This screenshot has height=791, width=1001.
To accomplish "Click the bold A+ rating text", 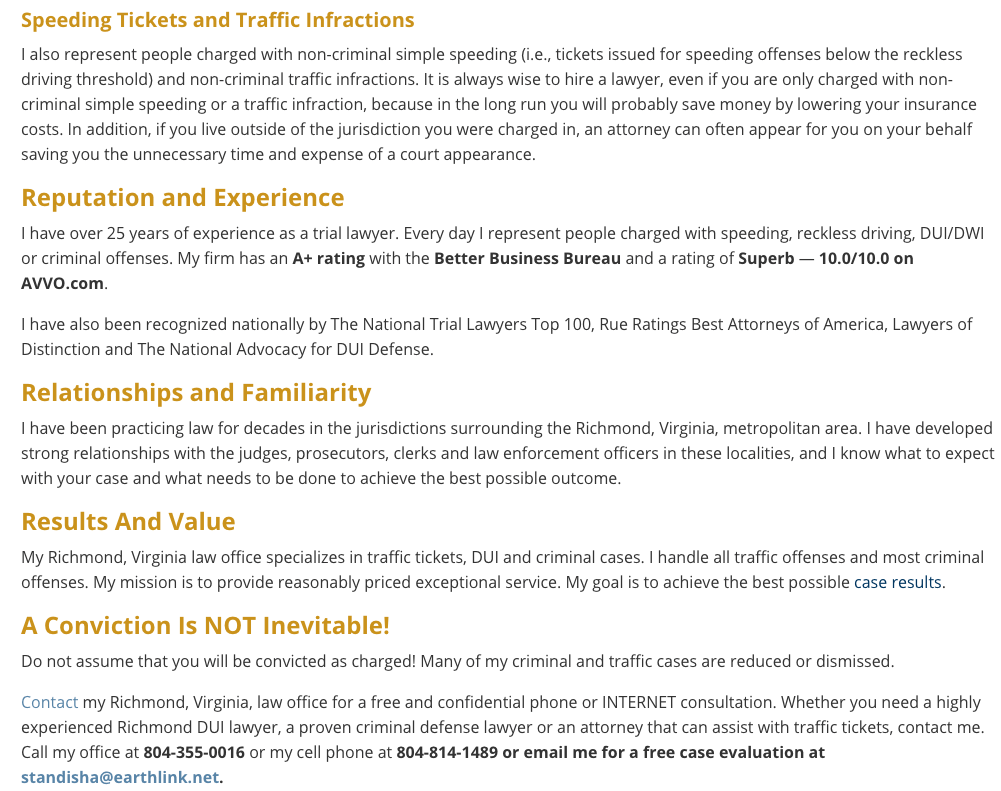I will click(x=328, y=258).
